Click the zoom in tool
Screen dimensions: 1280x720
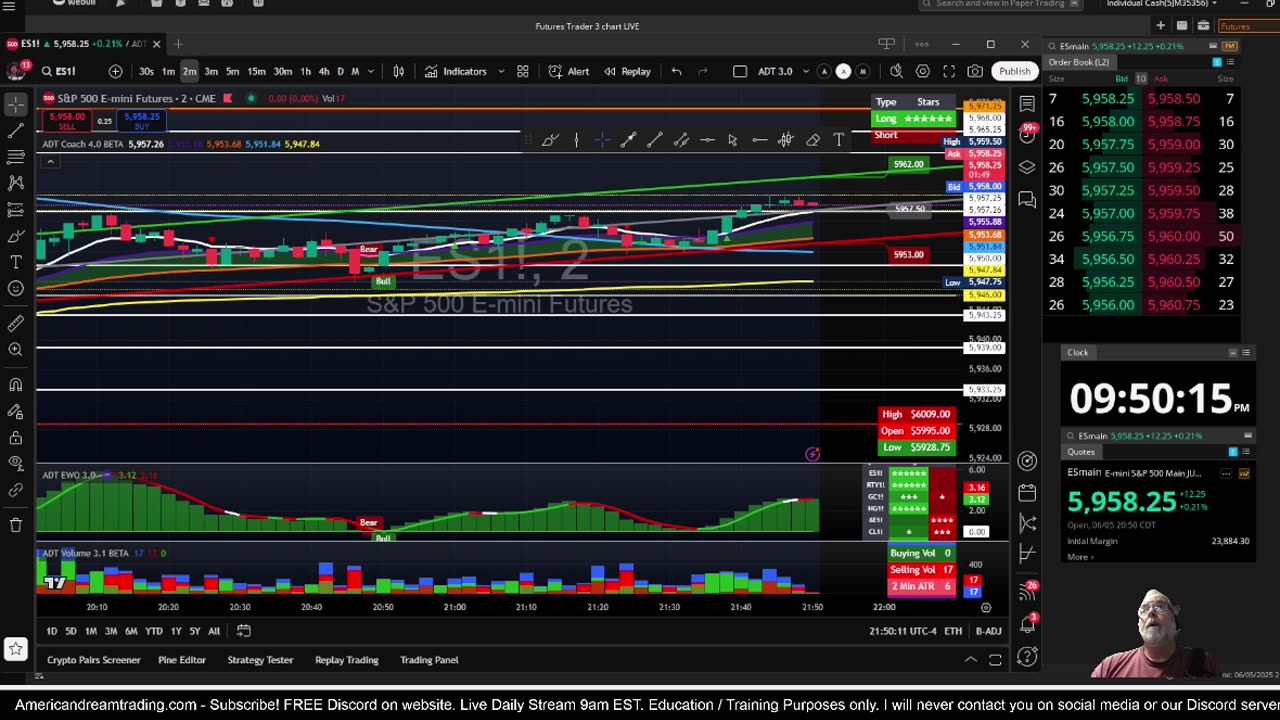16,349
